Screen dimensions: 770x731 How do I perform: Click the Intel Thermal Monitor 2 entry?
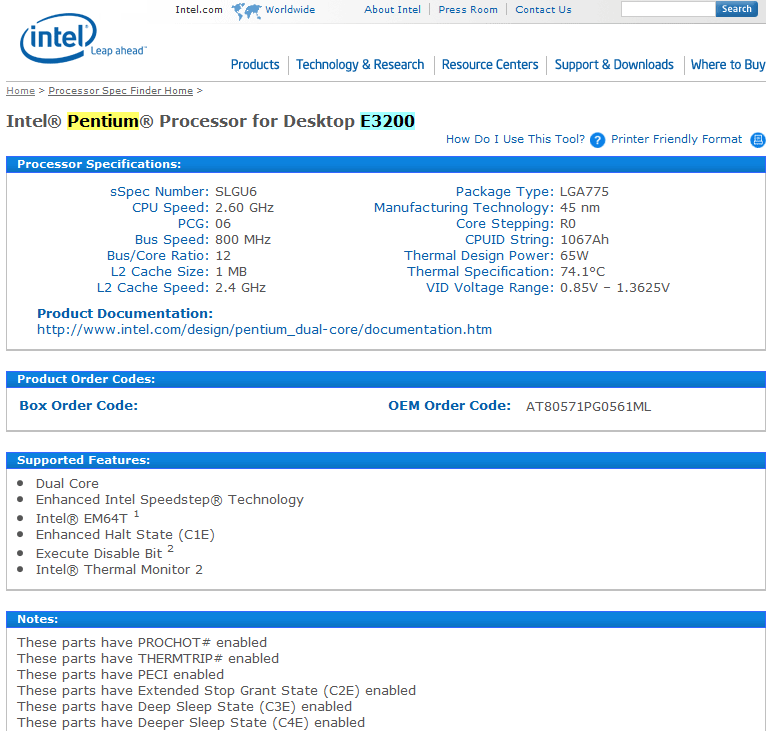pyautogui.click(x=119, y=569)
